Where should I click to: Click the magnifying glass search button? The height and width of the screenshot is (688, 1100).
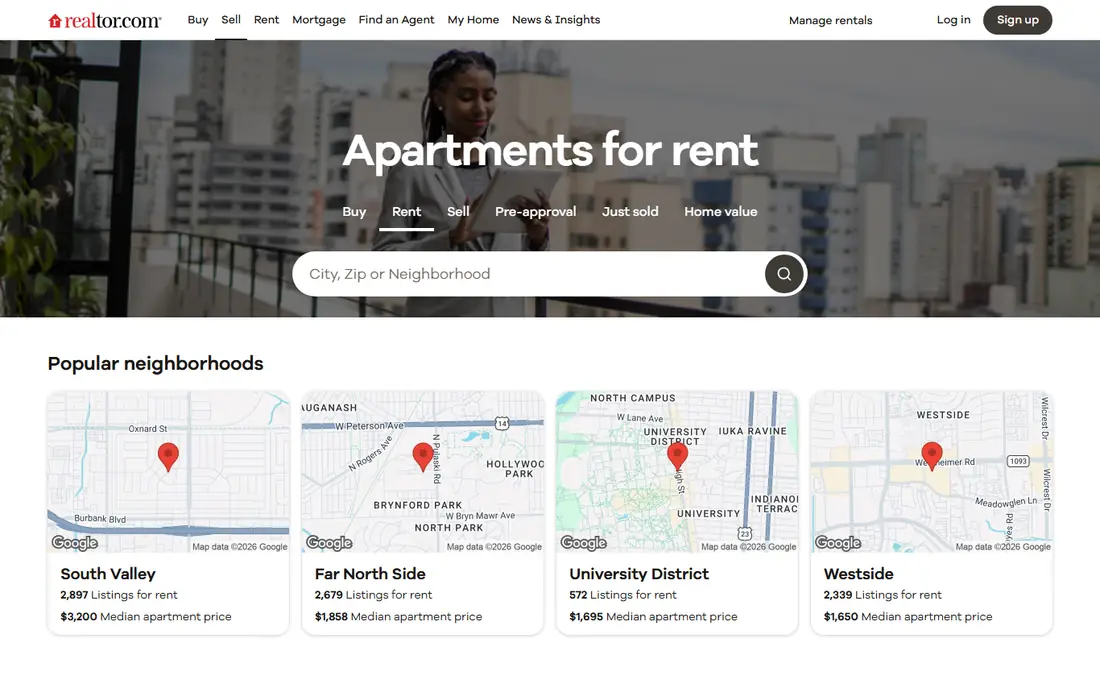point(784,274)
